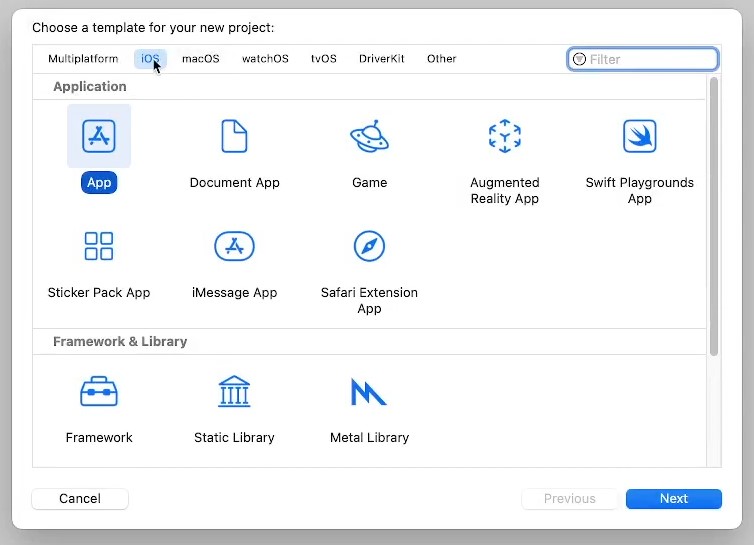Choose the Swift Playgrounds App icon
The width and height of the screenshot is (754, 545).
(640, 136)
